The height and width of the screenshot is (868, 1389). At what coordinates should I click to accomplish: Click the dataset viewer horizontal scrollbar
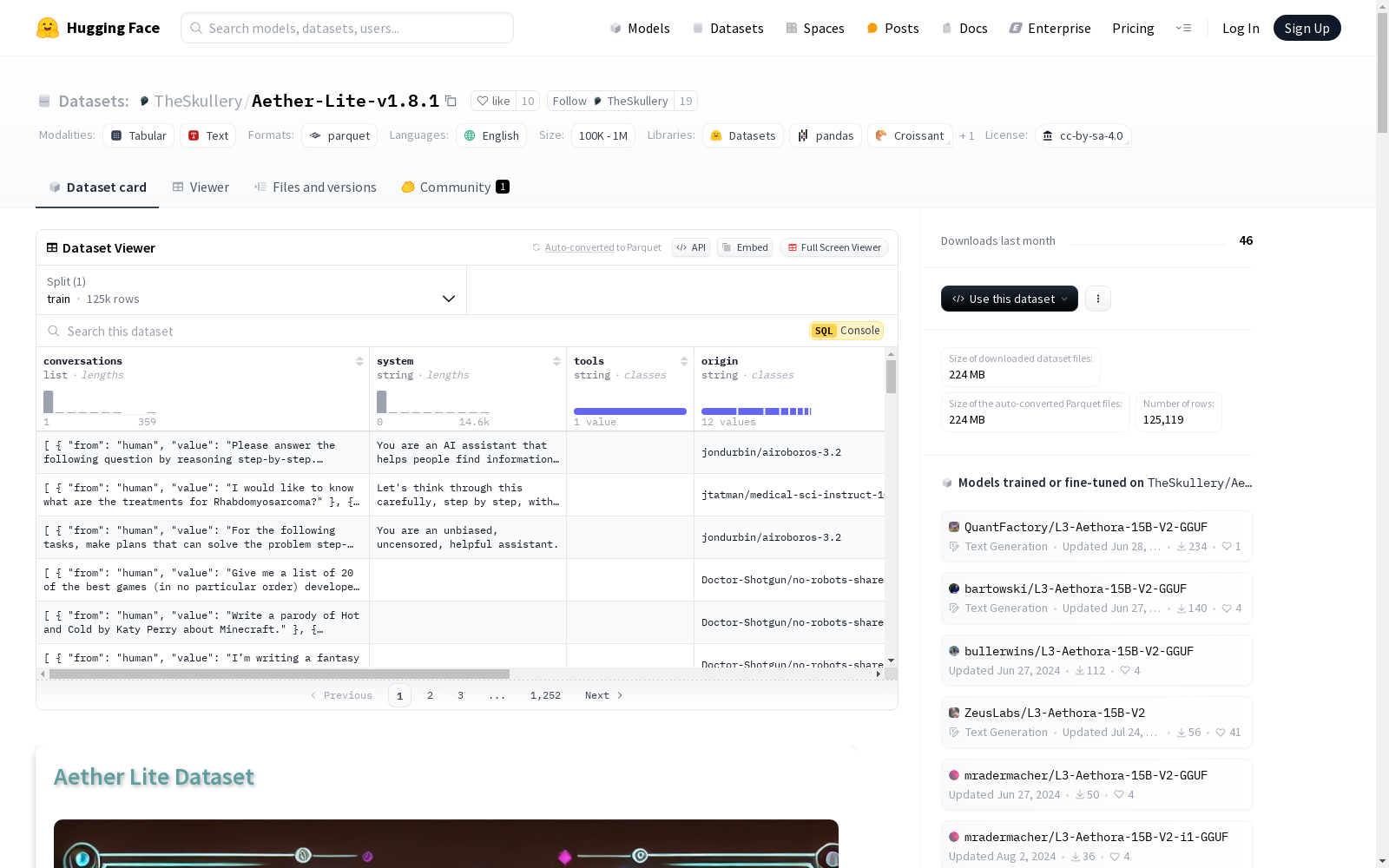[x=280, y=674]
